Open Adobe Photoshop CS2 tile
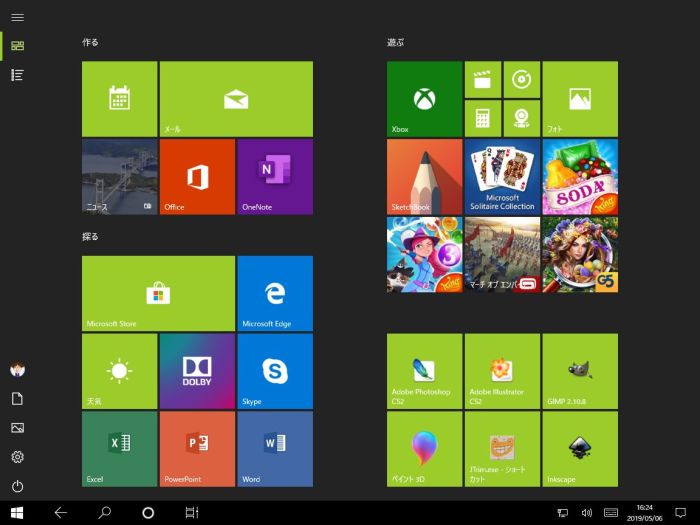This screenshot has width=700, height=525. point(424,371)
